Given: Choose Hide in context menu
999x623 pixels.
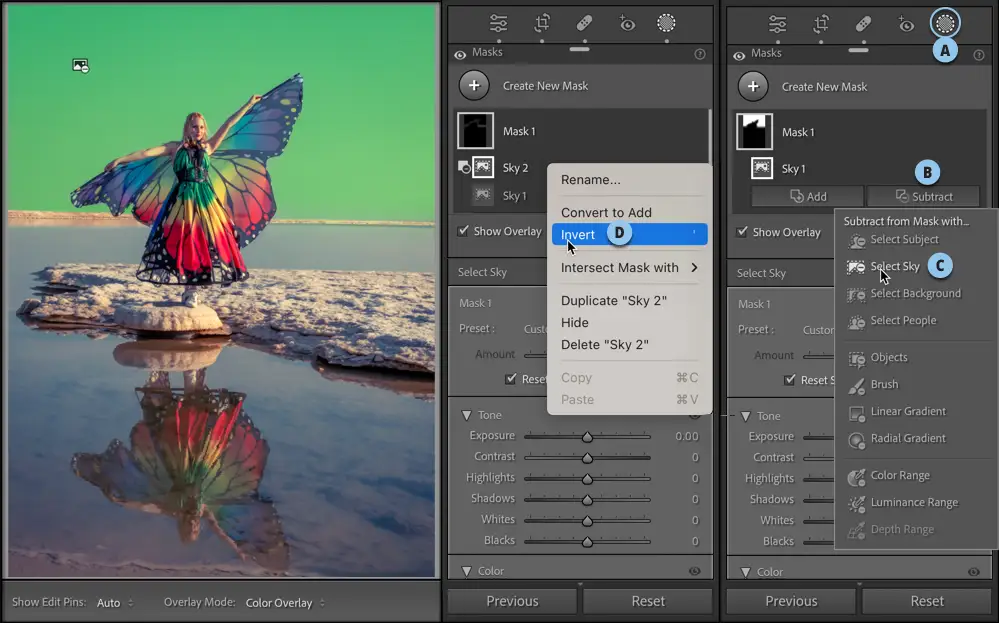Looking at the screenshot, I should (629, 322).
